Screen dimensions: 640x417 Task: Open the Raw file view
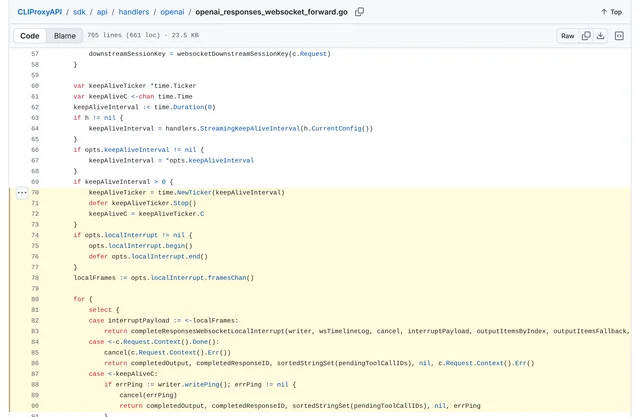[x=567, y=36]
